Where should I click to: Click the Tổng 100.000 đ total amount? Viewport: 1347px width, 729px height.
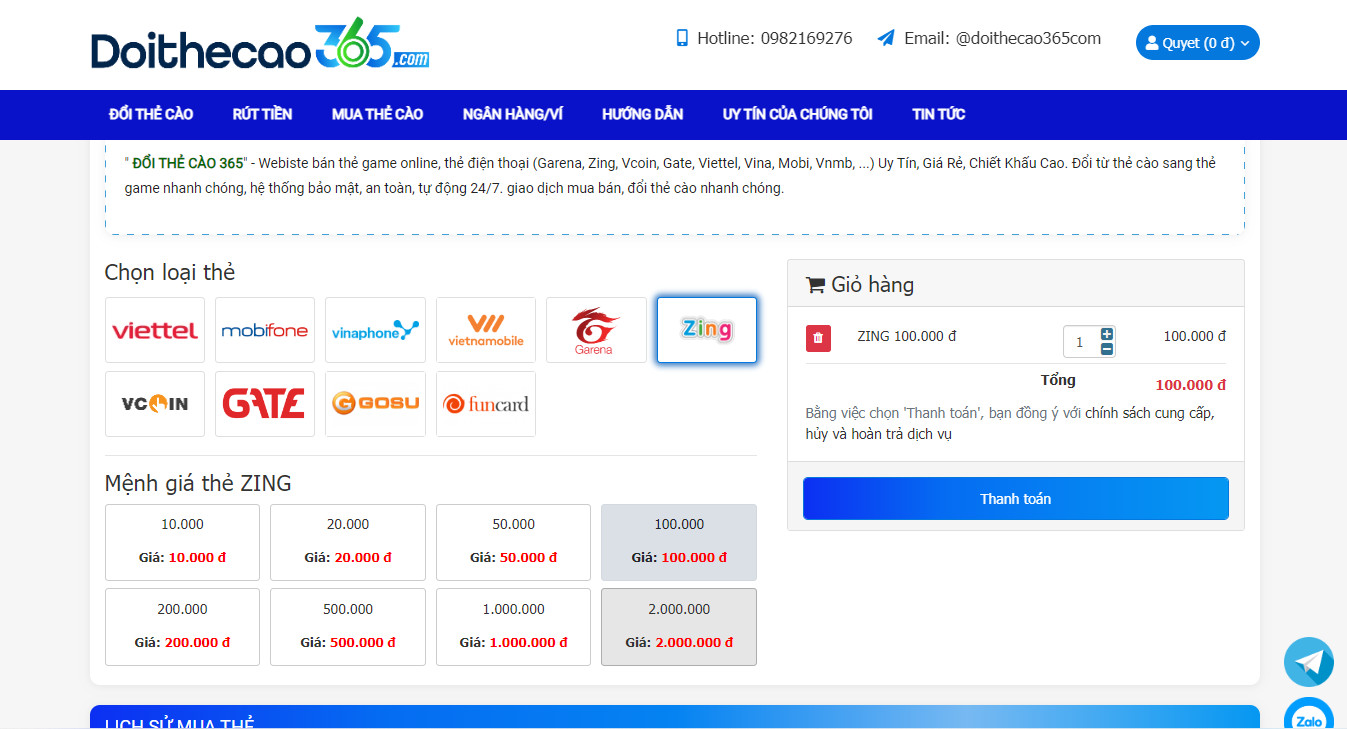(1190, 385)
